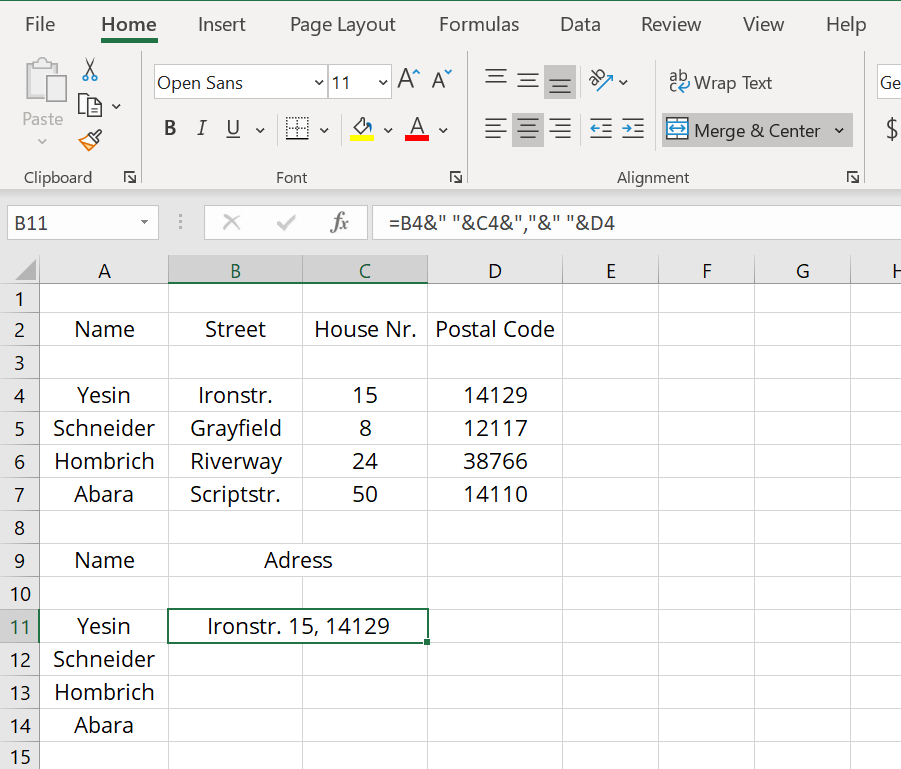The image size is (901, 769).
Task: Toggle Bold formatting on cell B11
Action: pos(169,128)
